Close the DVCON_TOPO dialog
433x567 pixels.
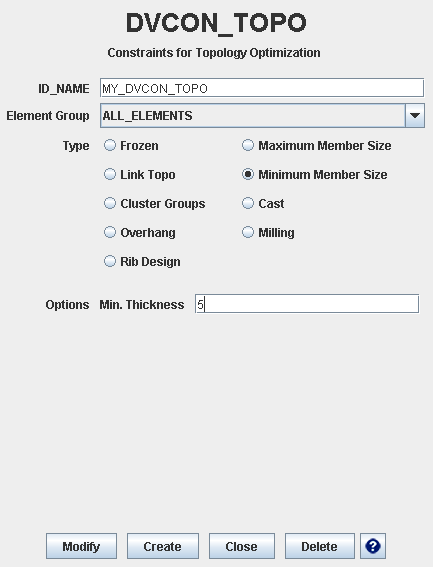(x=242, y=546)
